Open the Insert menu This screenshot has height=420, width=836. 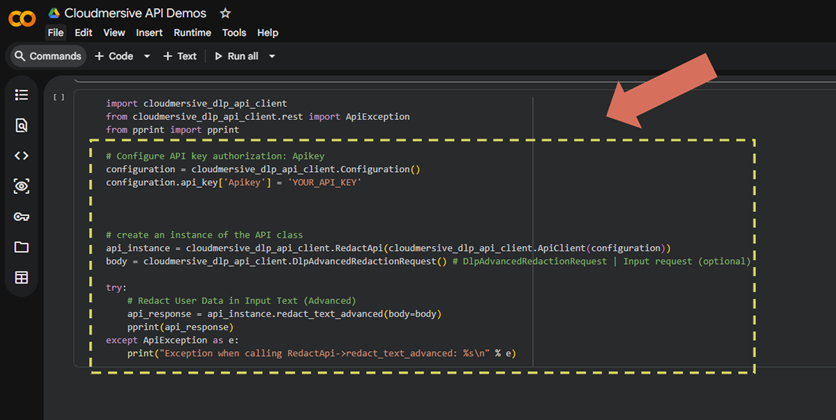pos(149,33)
